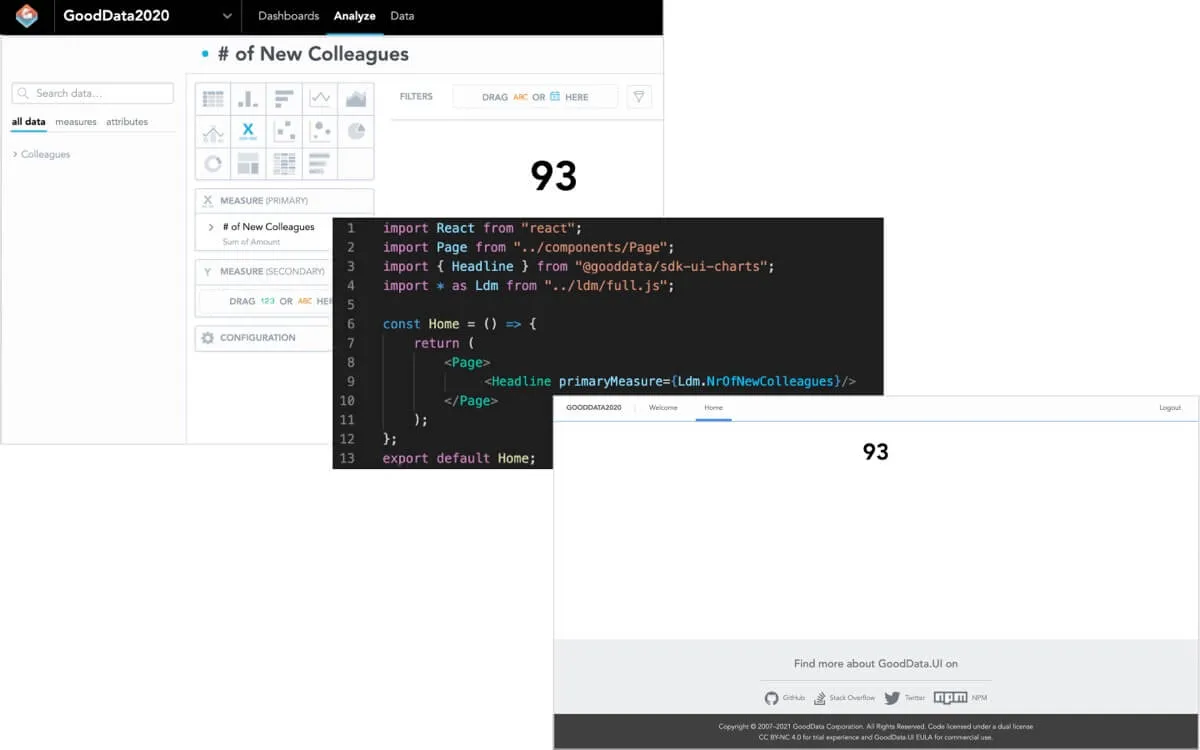This screenshot has height=750, width=1200.
Task: Switch to the Analyze tab
Action: pyautogui.click(x=354, y=16)
